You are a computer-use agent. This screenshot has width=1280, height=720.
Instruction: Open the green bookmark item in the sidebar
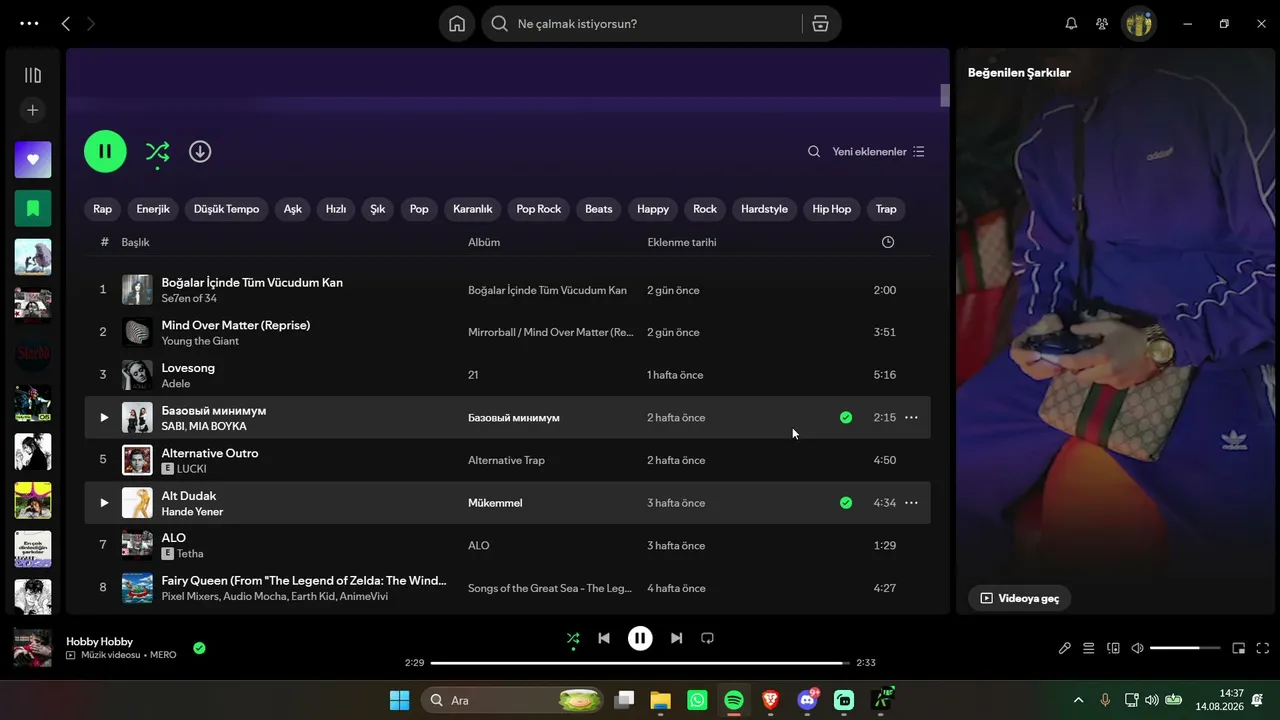coord(33,208)
